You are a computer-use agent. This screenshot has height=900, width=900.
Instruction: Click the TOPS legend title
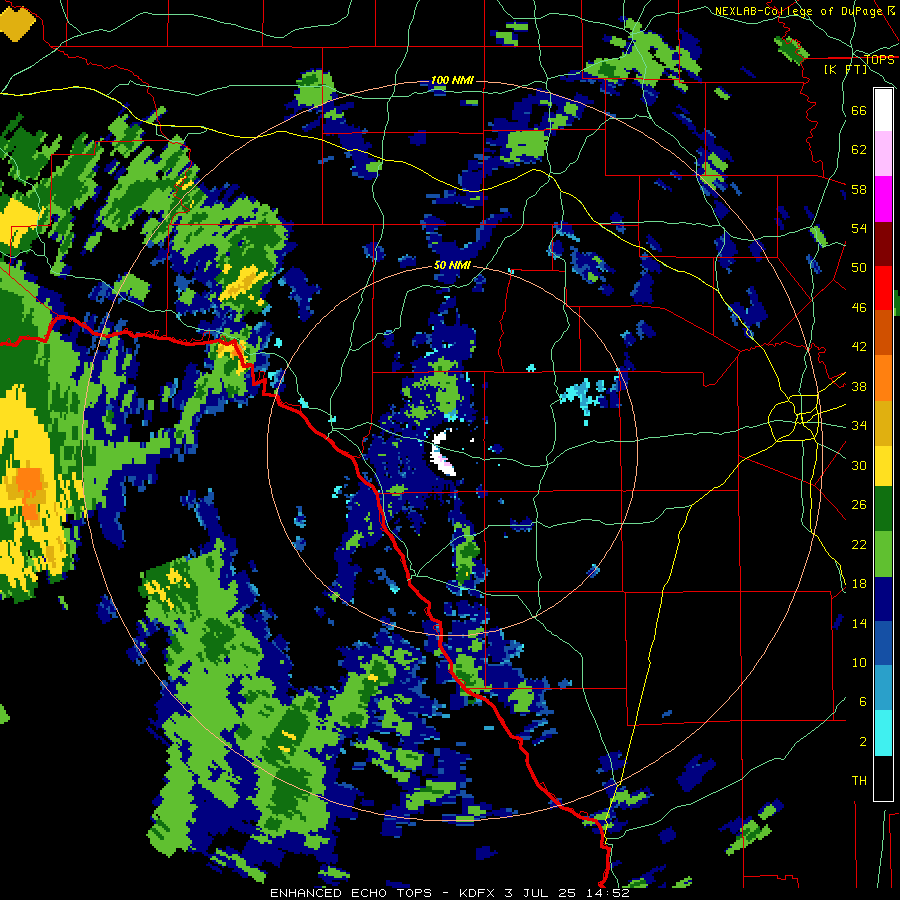coord(879,59)
